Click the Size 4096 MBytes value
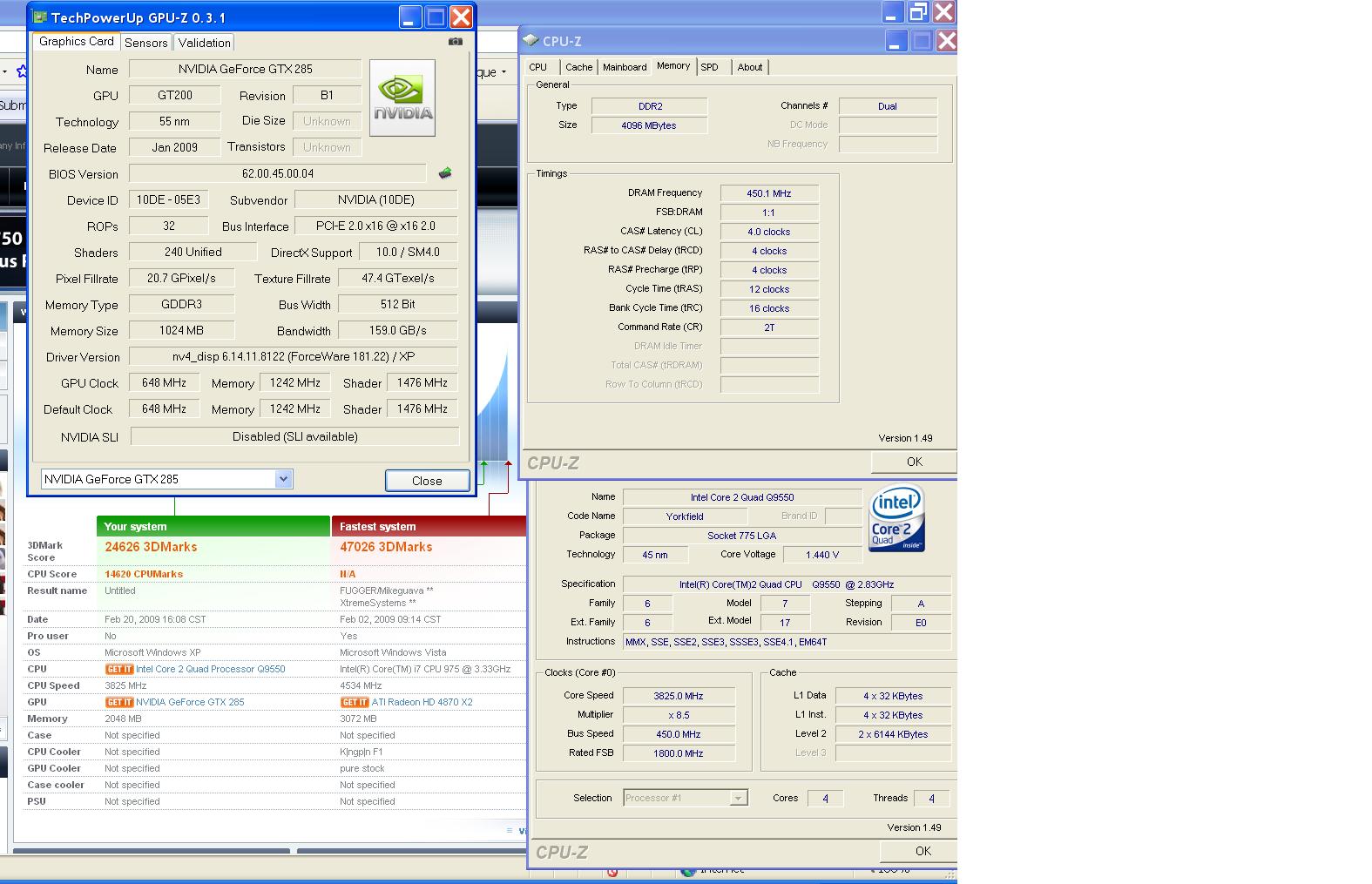The width and height of the screenshot is (1372, 884). [650, 125]
